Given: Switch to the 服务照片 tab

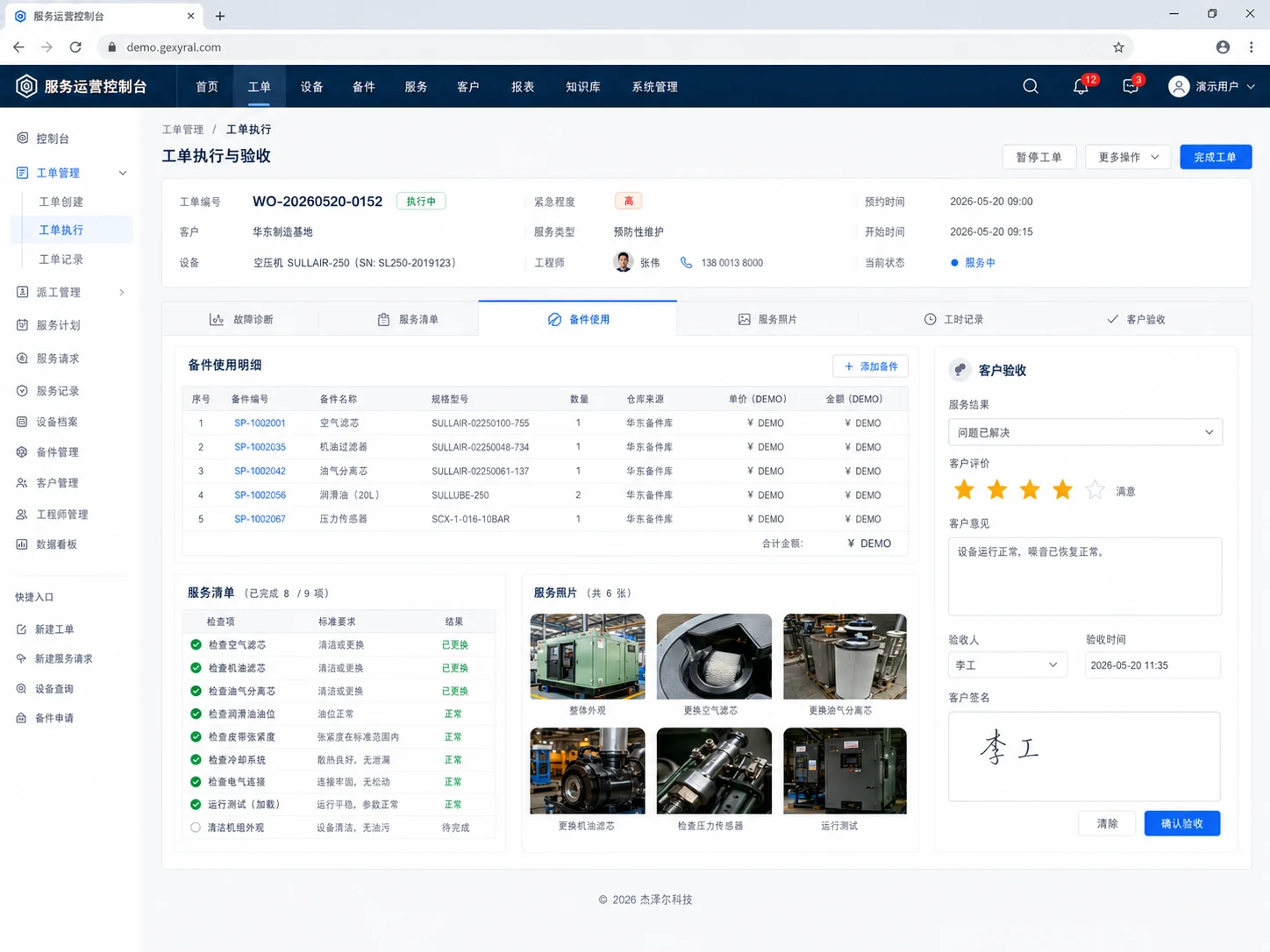Looking at the screenshot, I should (767, 319).
